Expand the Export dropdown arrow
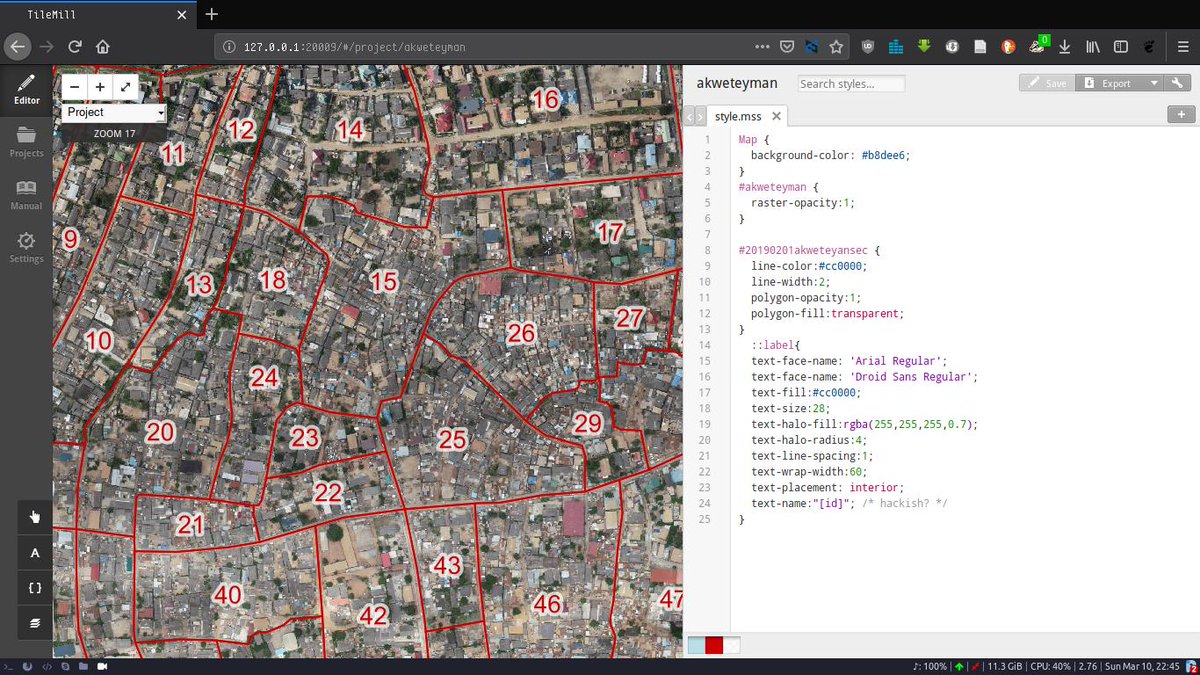 pyautogui.click(x=1154, y=83)
